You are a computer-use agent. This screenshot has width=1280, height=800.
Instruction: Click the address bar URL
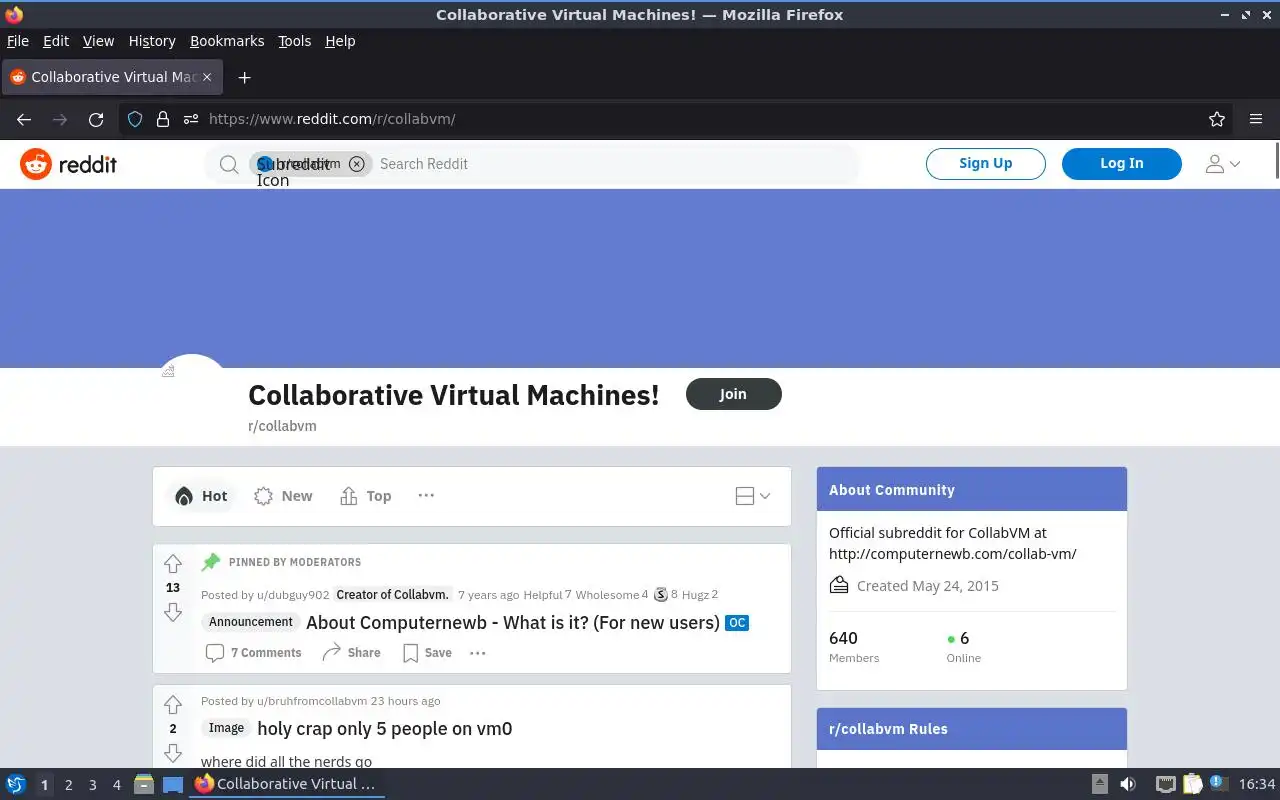click(x=332, y=119)
